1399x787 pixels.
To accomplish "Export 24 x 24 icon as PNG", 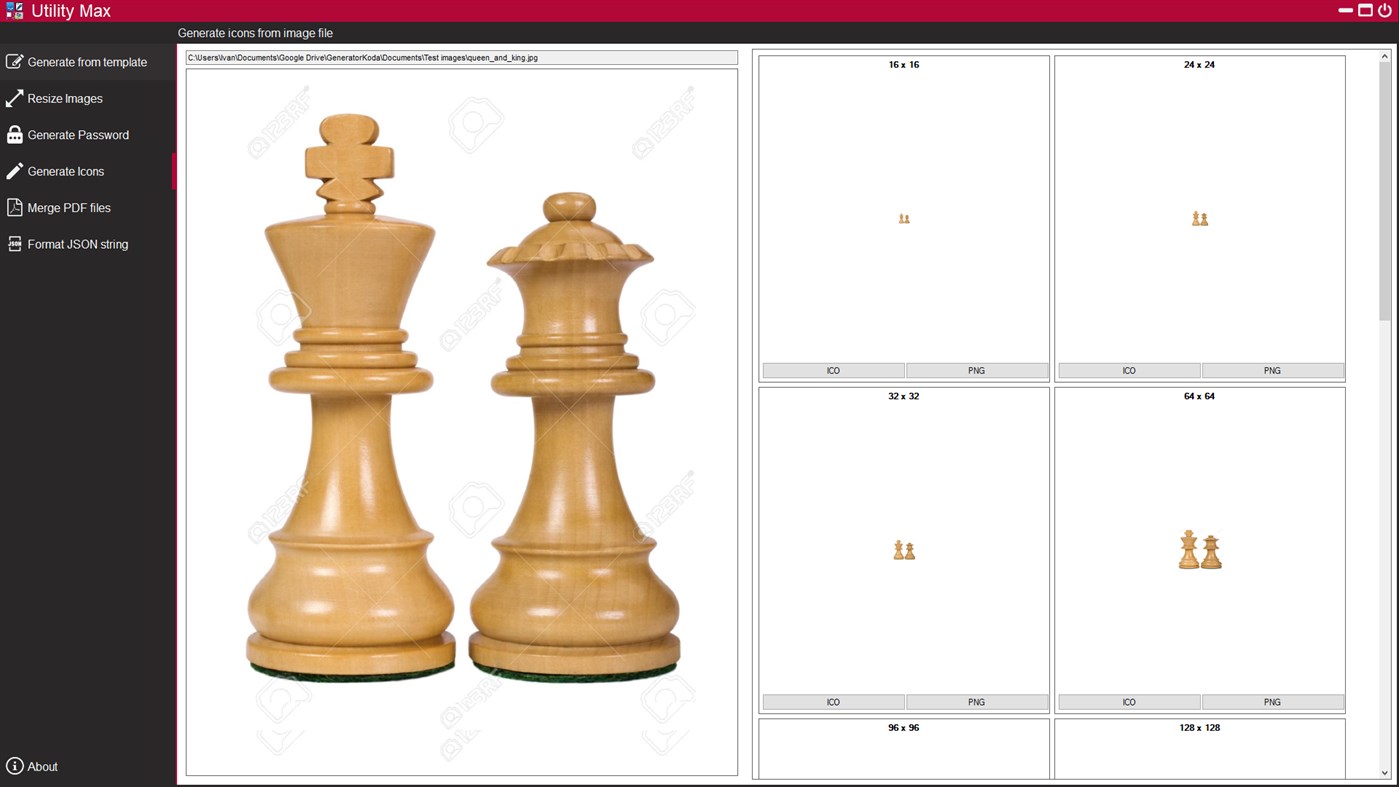I will [1272, 370].
